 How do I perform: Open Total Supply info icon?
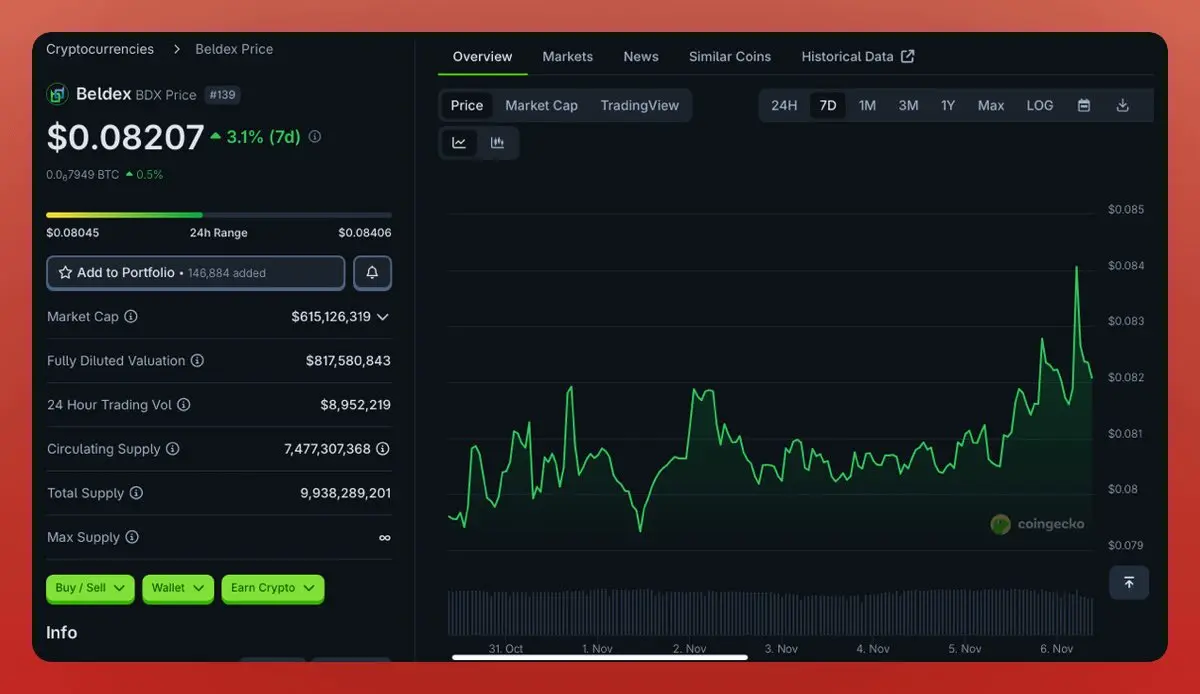click(136, 493)
